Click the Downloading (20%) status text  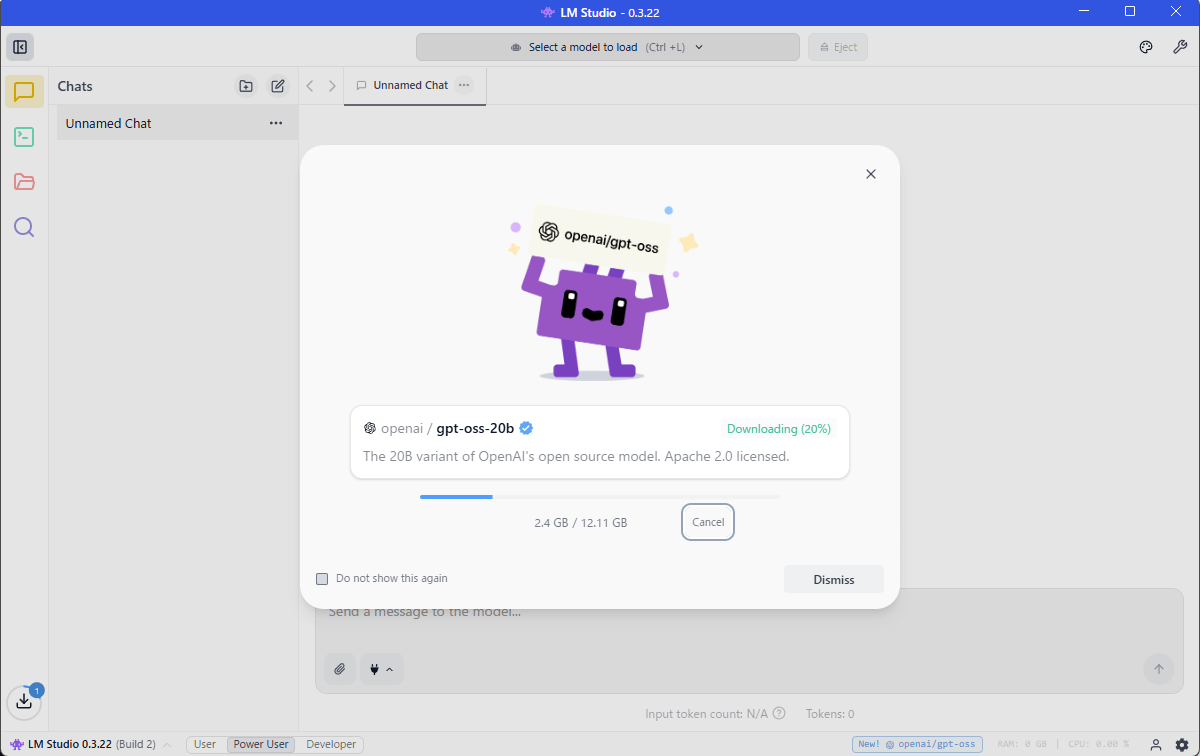point(779,429)
